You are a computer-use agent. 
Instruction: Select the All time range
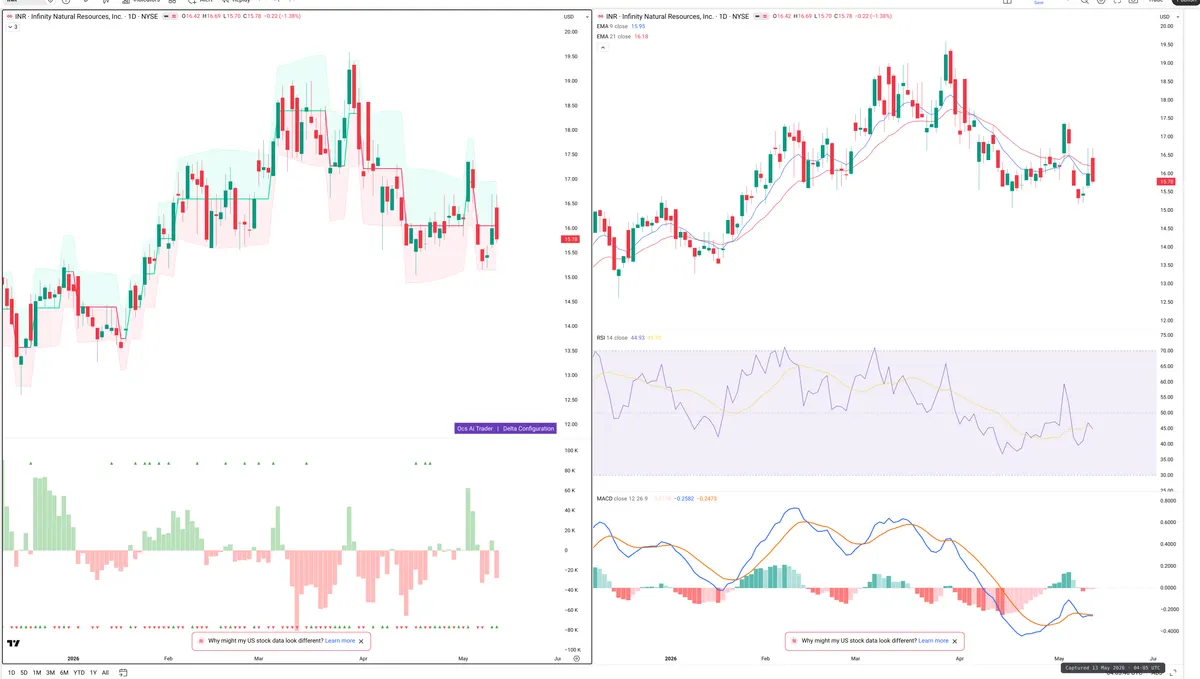pos(105,672)
